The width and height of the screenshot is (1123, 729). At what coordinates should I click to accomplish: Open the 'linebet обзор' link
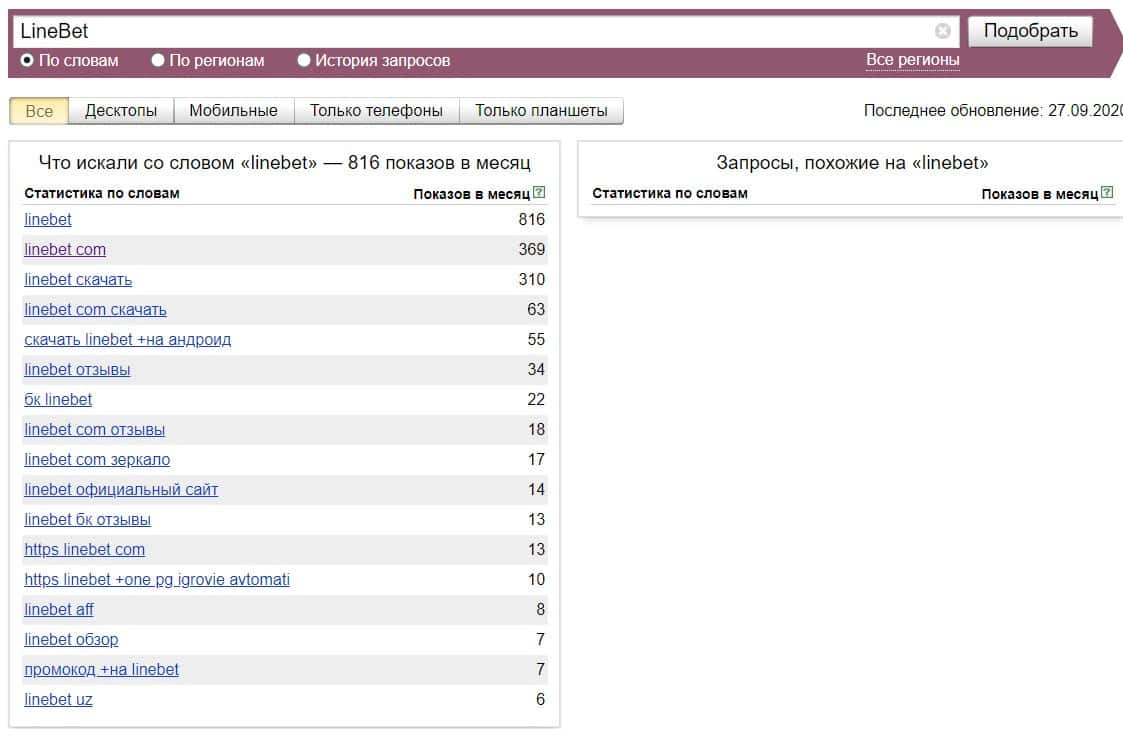(72, 640)
